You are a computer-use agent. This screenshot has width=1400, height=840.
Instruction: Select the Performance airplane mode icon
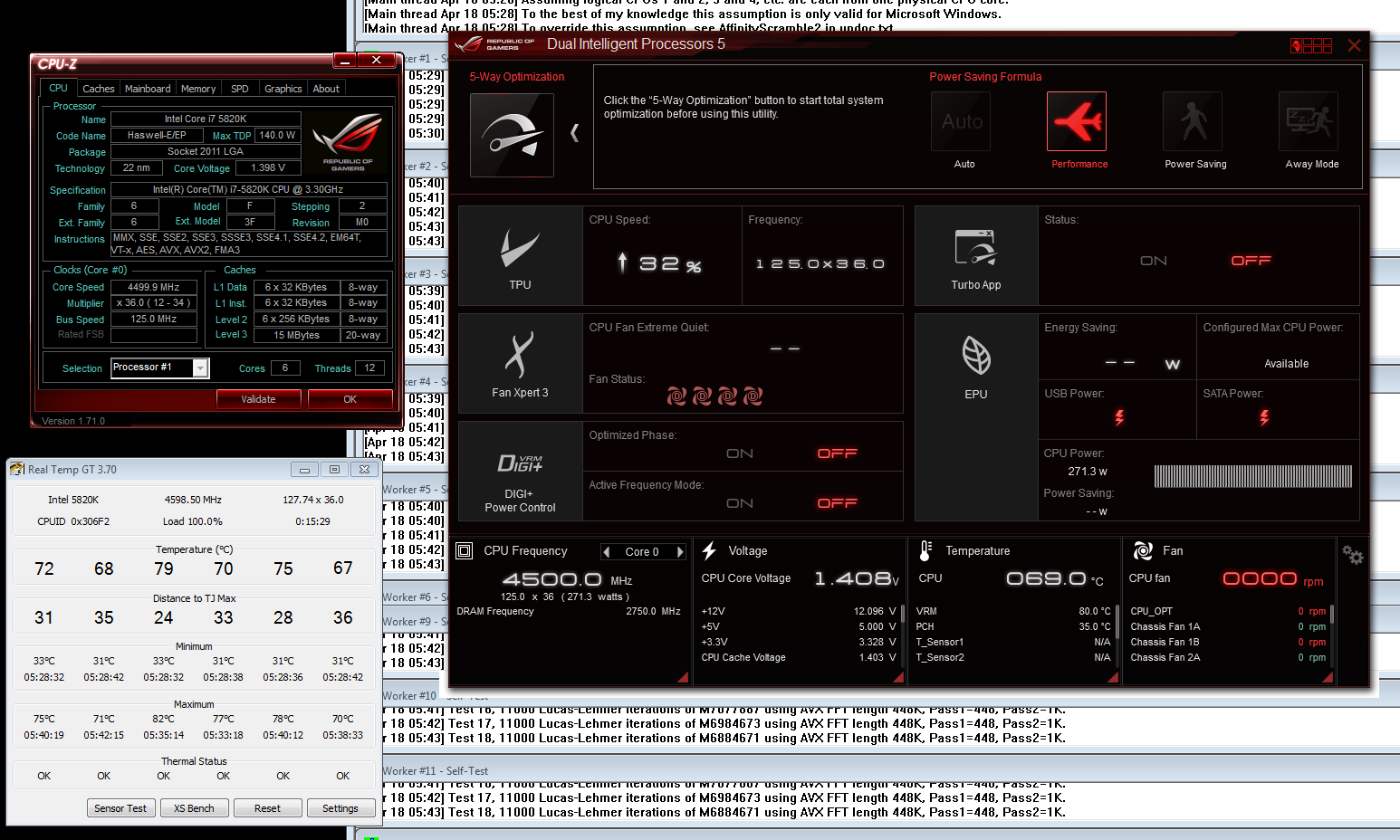(1077, 121)
